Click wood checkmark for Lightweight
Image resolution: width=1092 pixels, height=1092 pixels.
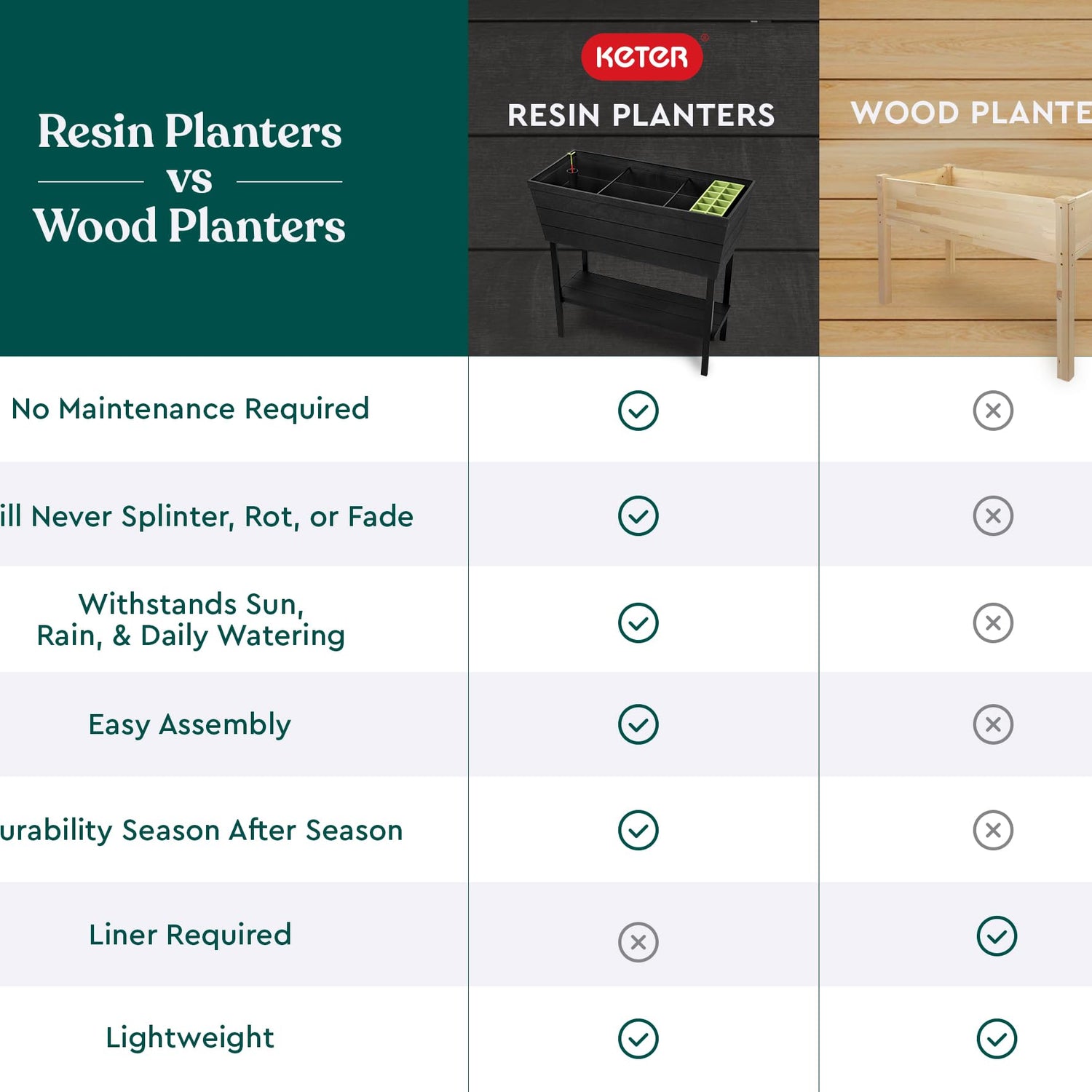[997, 1039]
